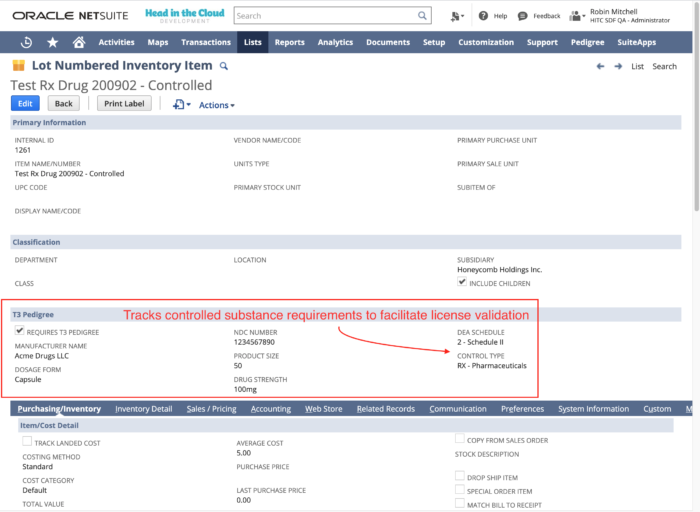Click the orange inventory item record icon
This screenshot has height=512, width=700.
pyautogui.click(x=19, y=66)
